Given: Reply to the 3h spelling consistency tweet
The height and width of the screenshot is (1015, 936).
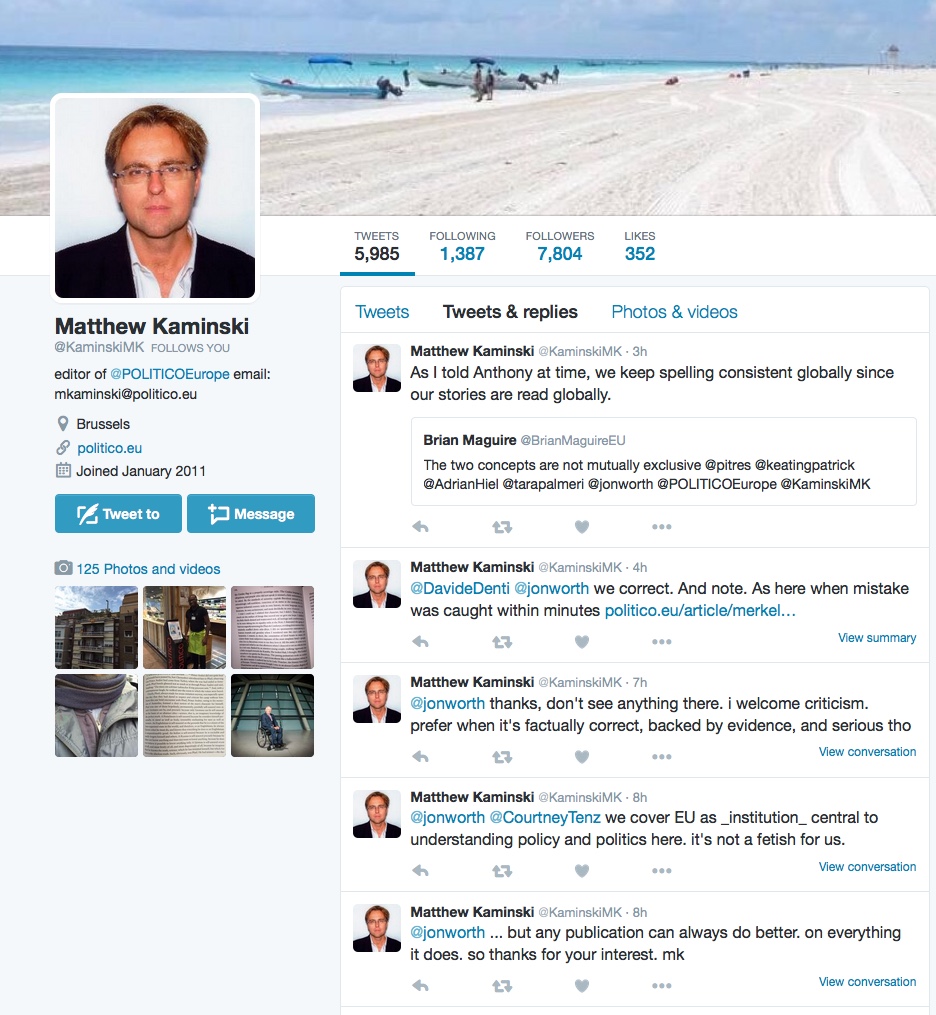Looking at the screenshot, I should [x=421, y=527].
